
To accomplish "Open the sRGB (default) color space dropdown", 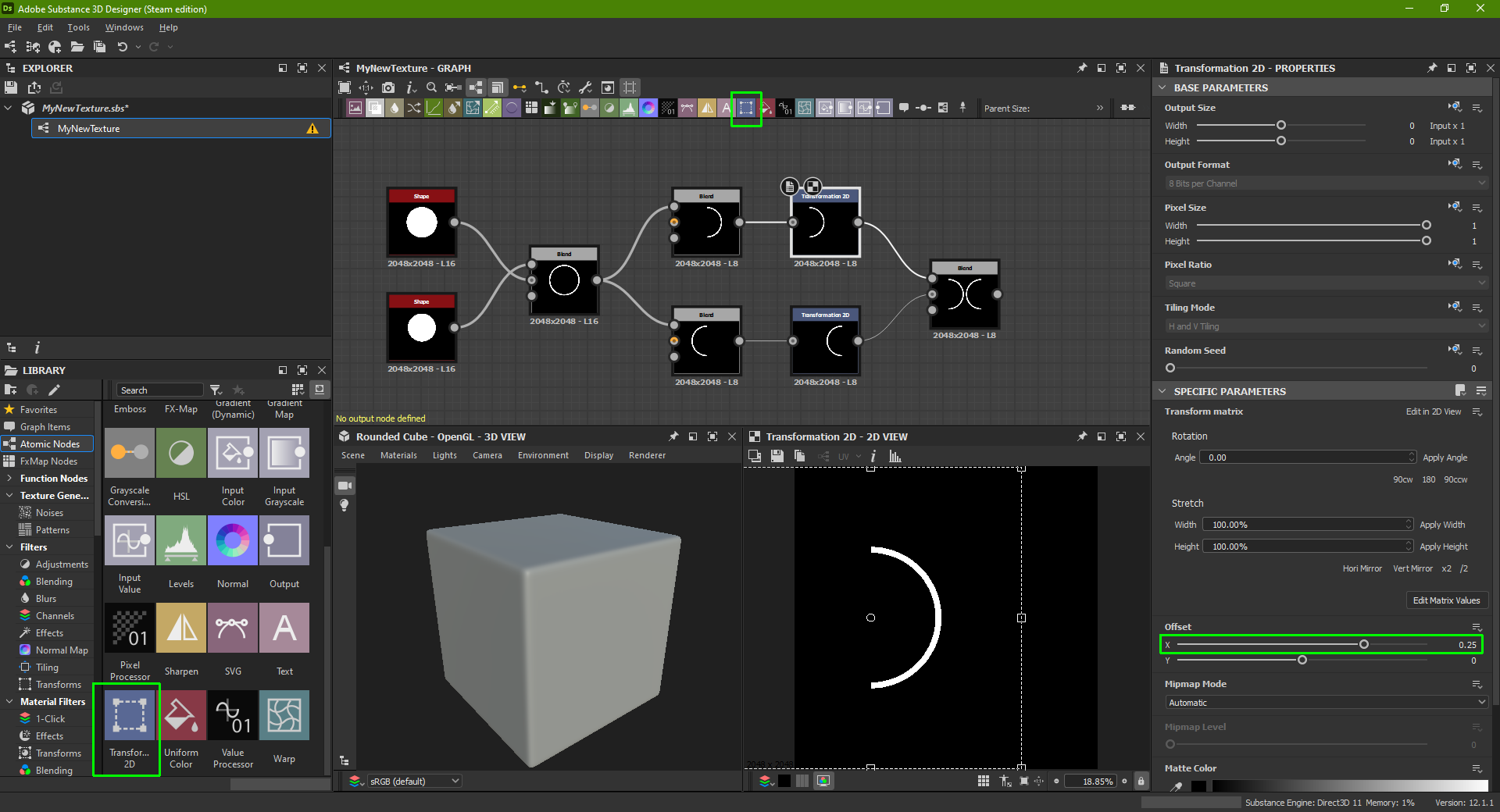I will [x=415, y=781].
